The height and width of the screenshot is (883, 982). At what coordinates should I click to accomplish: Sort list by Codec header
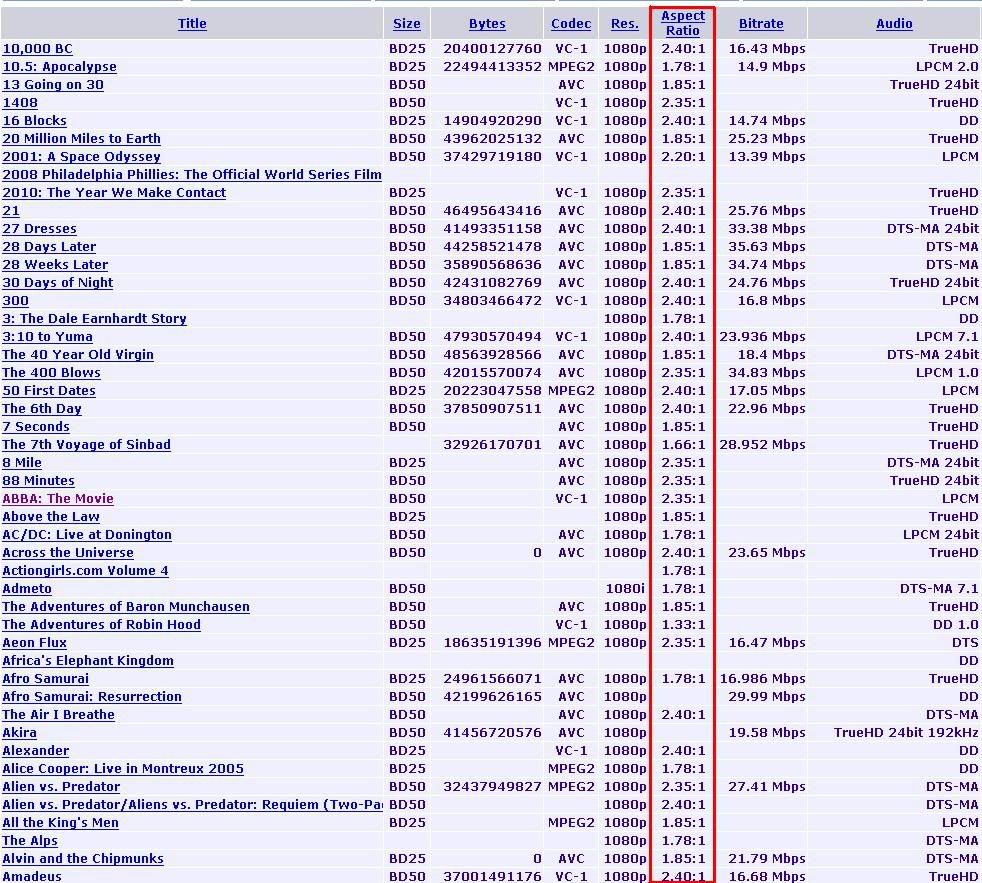(571, 24)
